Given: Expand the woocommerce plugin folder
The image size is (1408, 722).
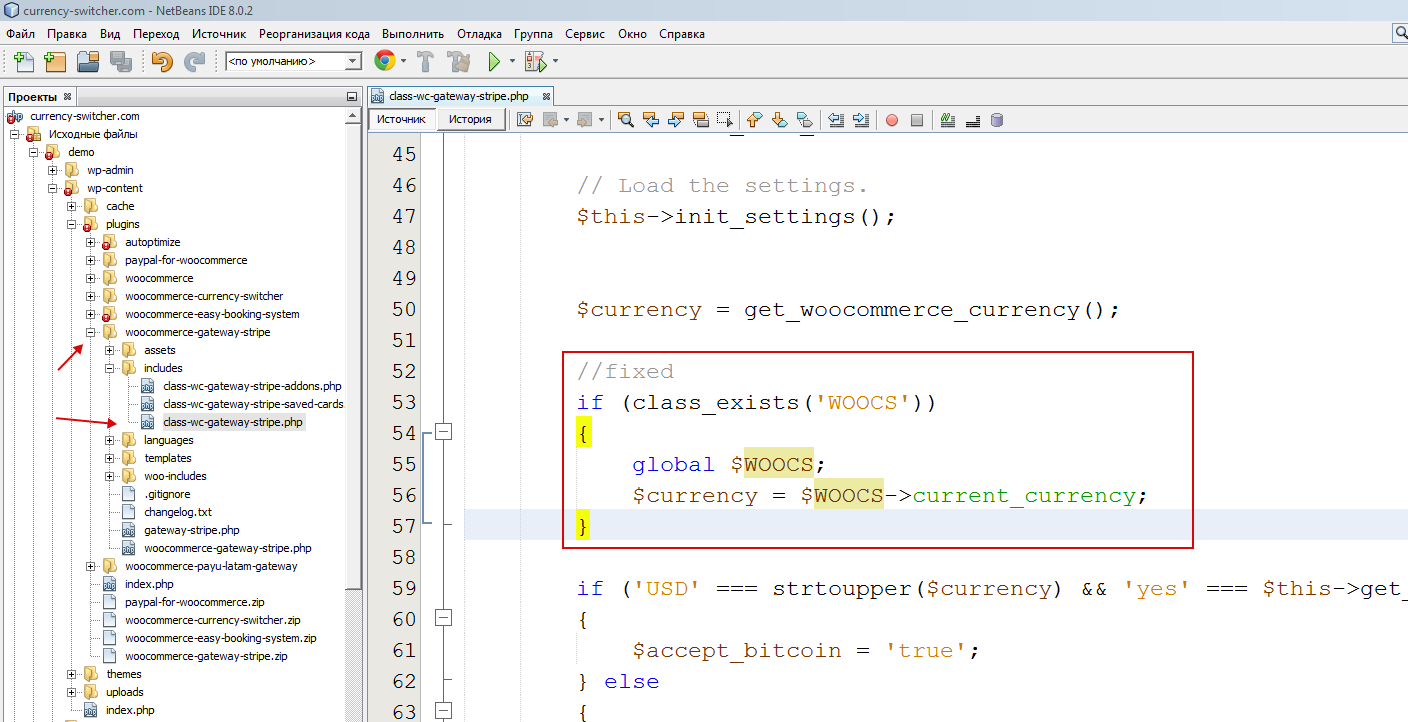Looking at the screenshot, I should pos(91,278).
